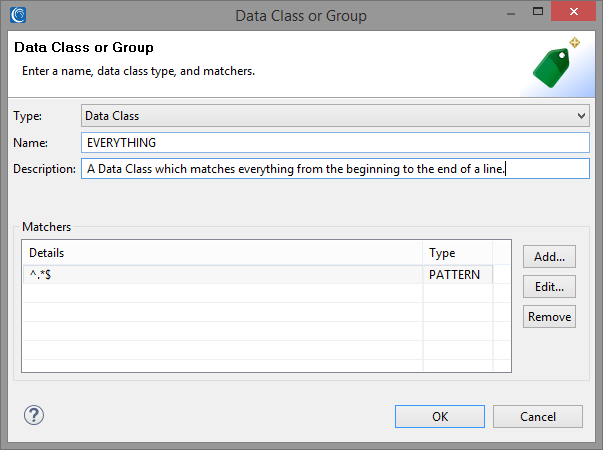This screenshot has width=603, height=450.
Task: Cancel the Data Class dialog
Action: tap(538, 417)
